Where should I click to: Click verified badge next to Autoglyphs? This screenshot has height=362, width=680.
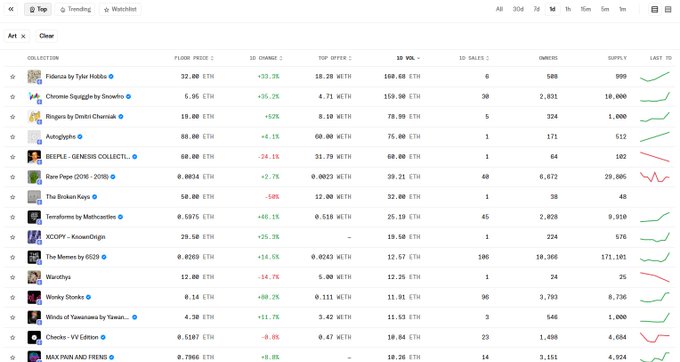click(80, 137)
